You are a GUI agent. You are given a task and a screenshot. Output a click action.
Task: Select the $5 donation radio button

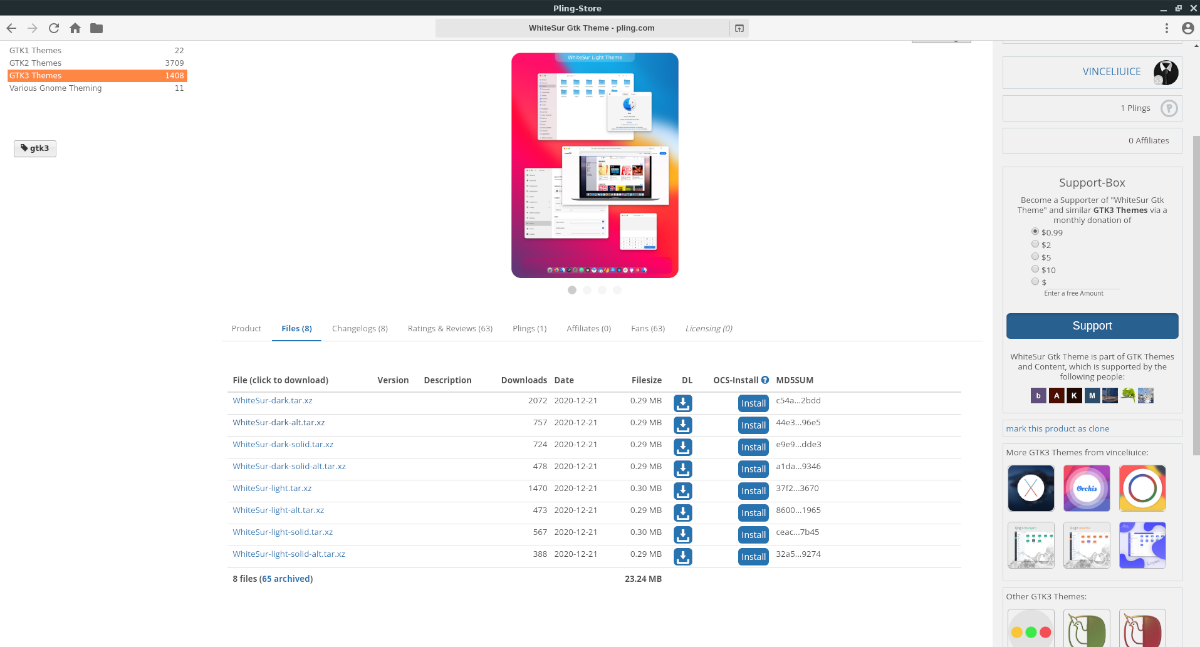(x=1035, y=256)
